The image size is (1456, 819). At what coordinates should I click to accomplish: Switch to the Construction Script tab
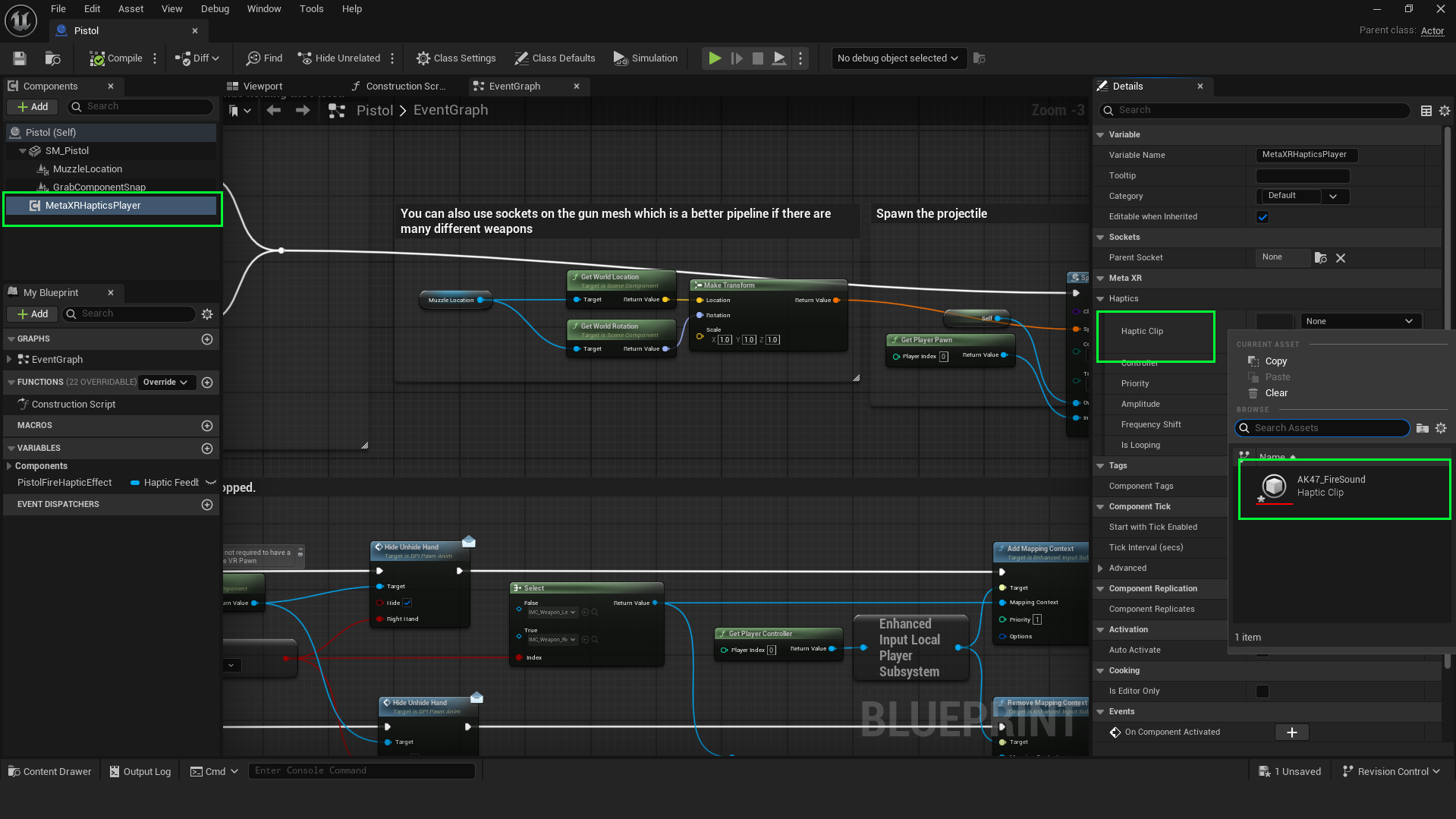pos(405,87)
